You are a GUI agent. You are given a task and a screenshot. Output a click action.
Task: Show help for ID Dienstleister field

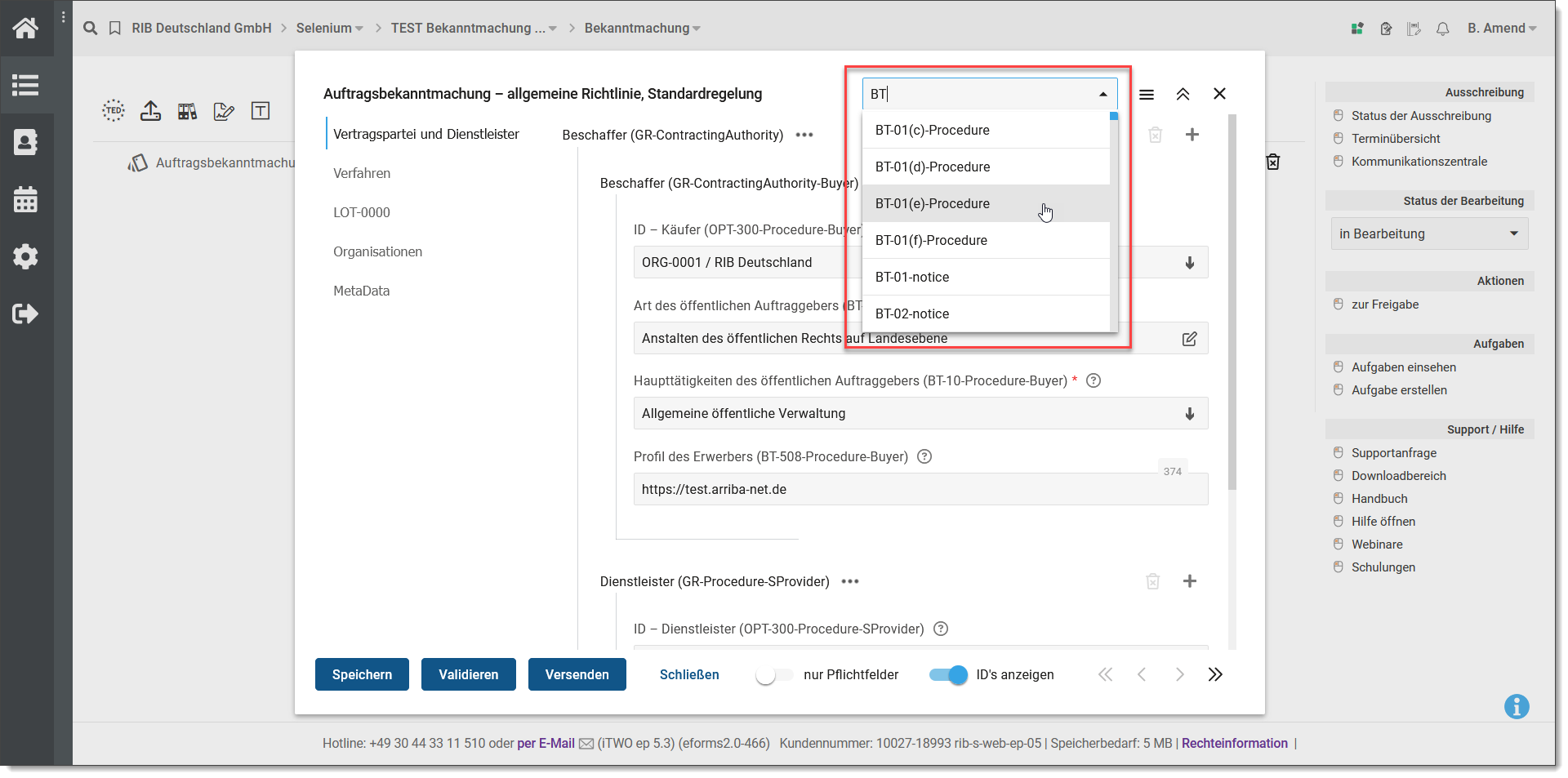point(941,629)
